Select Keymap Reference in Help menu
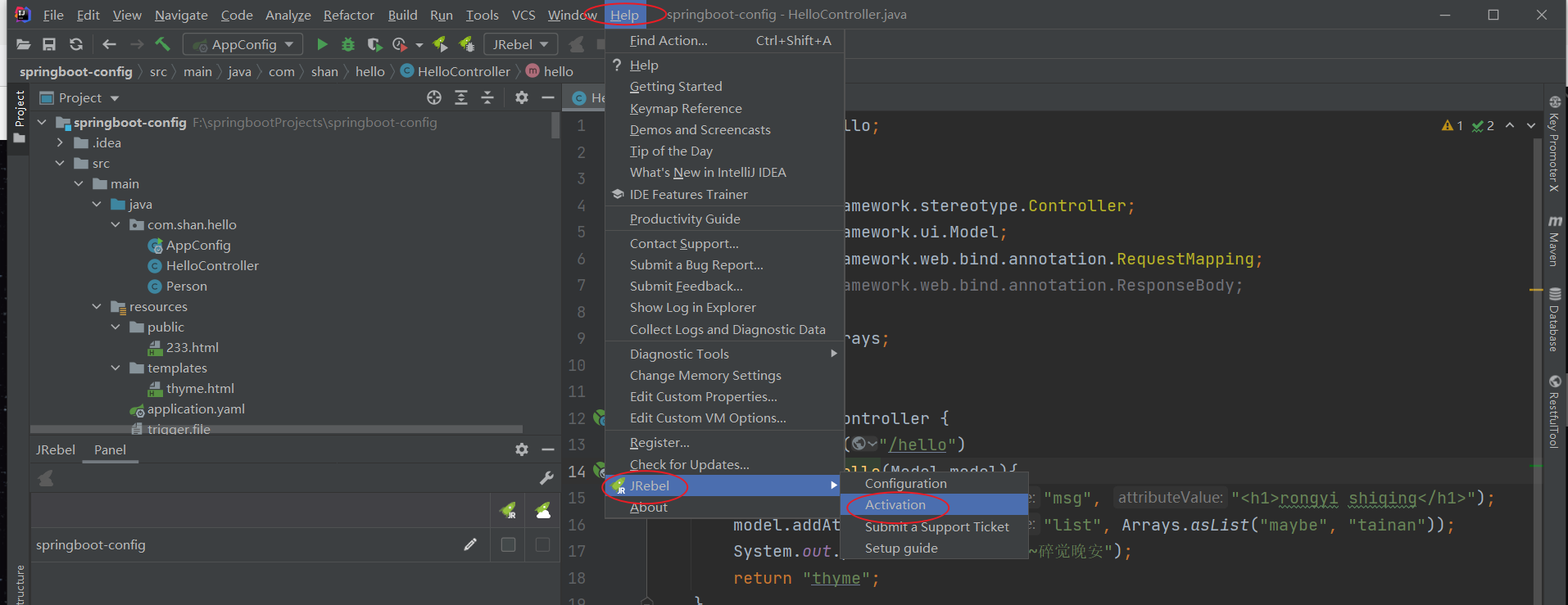1568x605 pixels. 724,108
